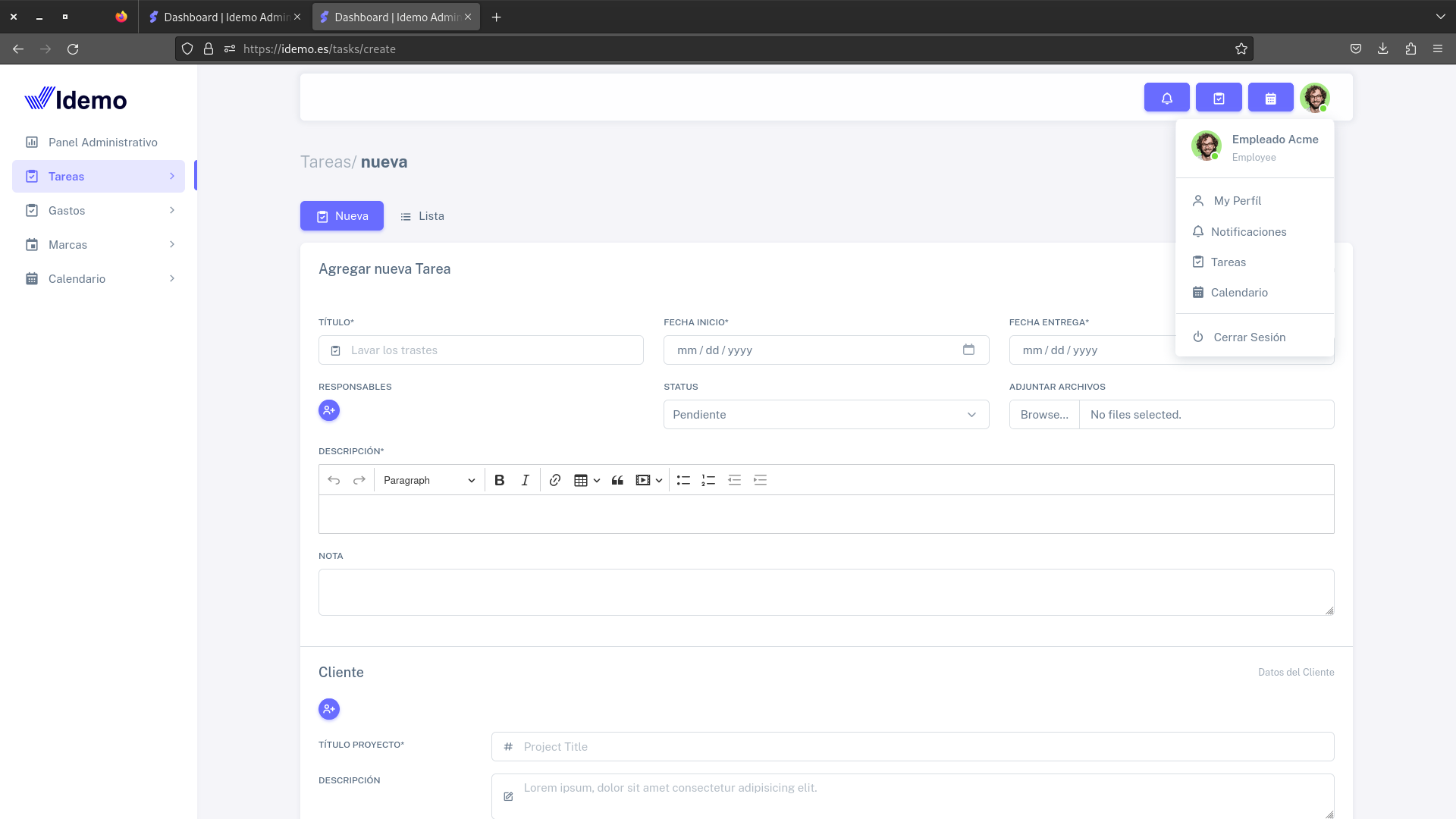The image size is (1456, 819).
Task: Create a bulleted list in the editor
Action: (x=683, y=480)
